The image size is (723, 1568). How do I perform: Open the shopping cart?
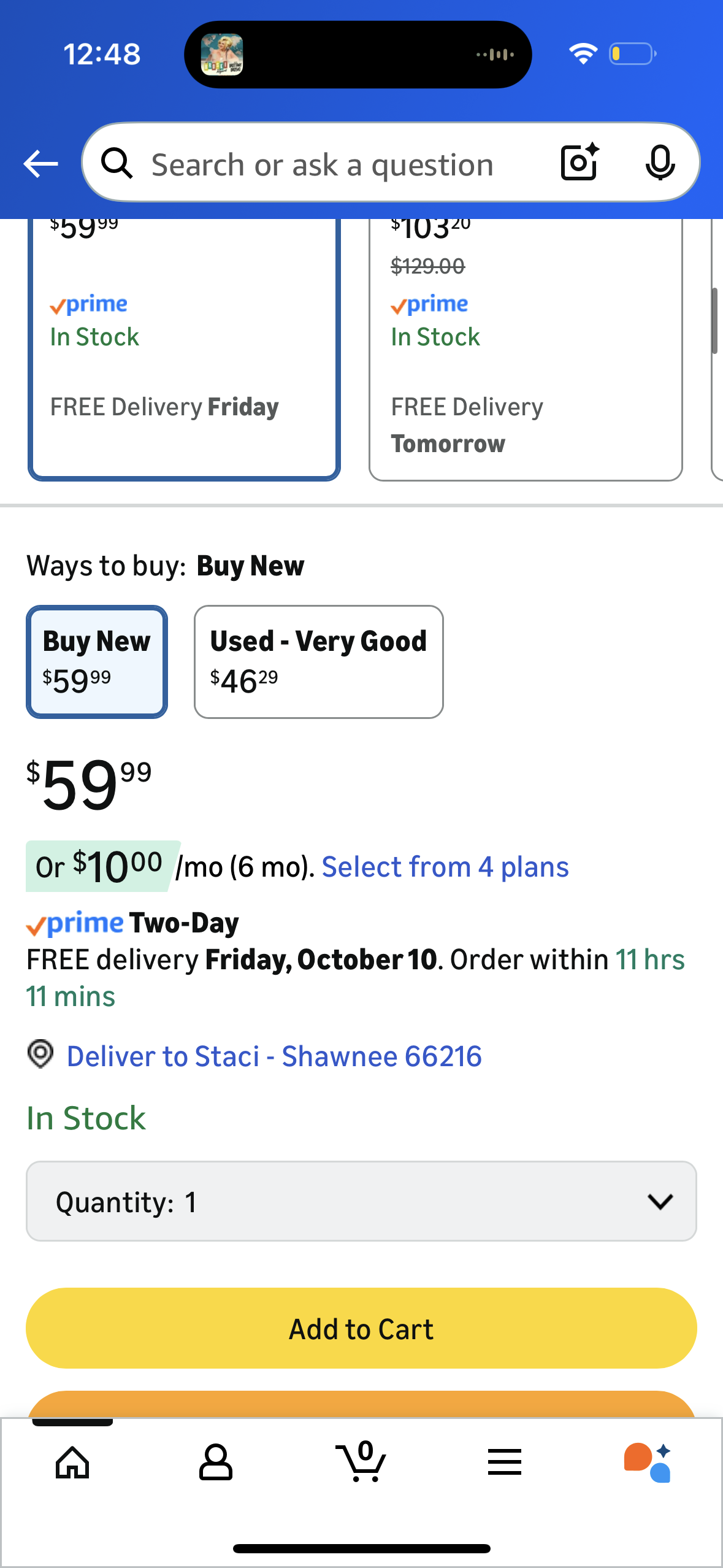tap(362, 1462)
